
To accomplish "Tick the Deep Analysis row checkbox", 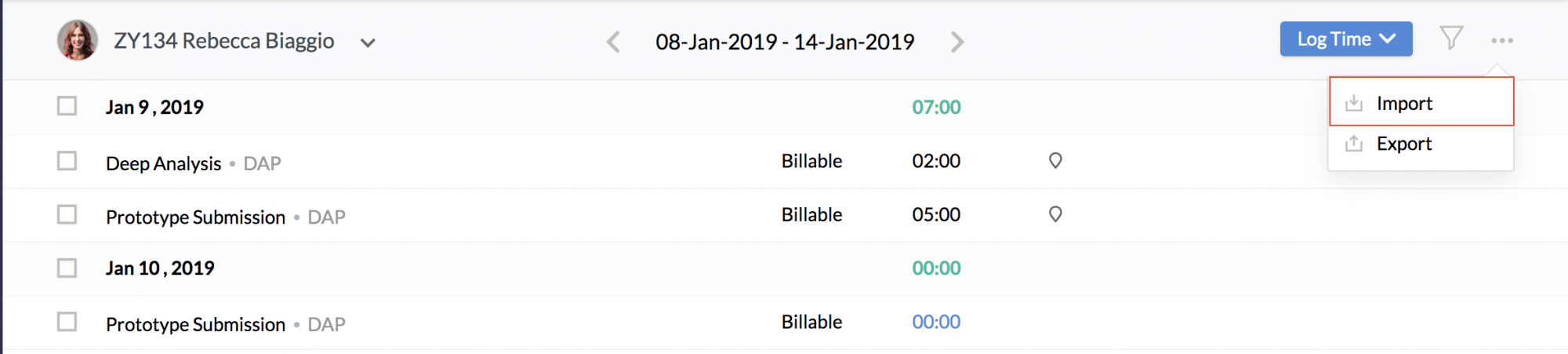I will [x=67, y=161].
